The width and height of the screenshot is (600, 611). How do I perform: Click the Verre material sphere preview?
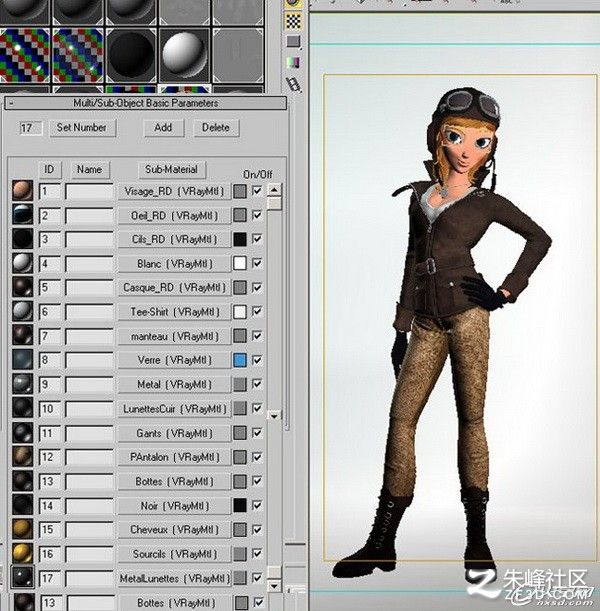23,360
